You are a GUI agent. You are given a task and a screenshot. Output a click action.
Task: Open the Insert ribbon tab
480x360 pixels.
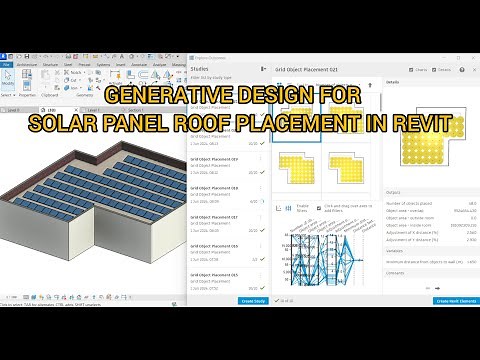120,64
